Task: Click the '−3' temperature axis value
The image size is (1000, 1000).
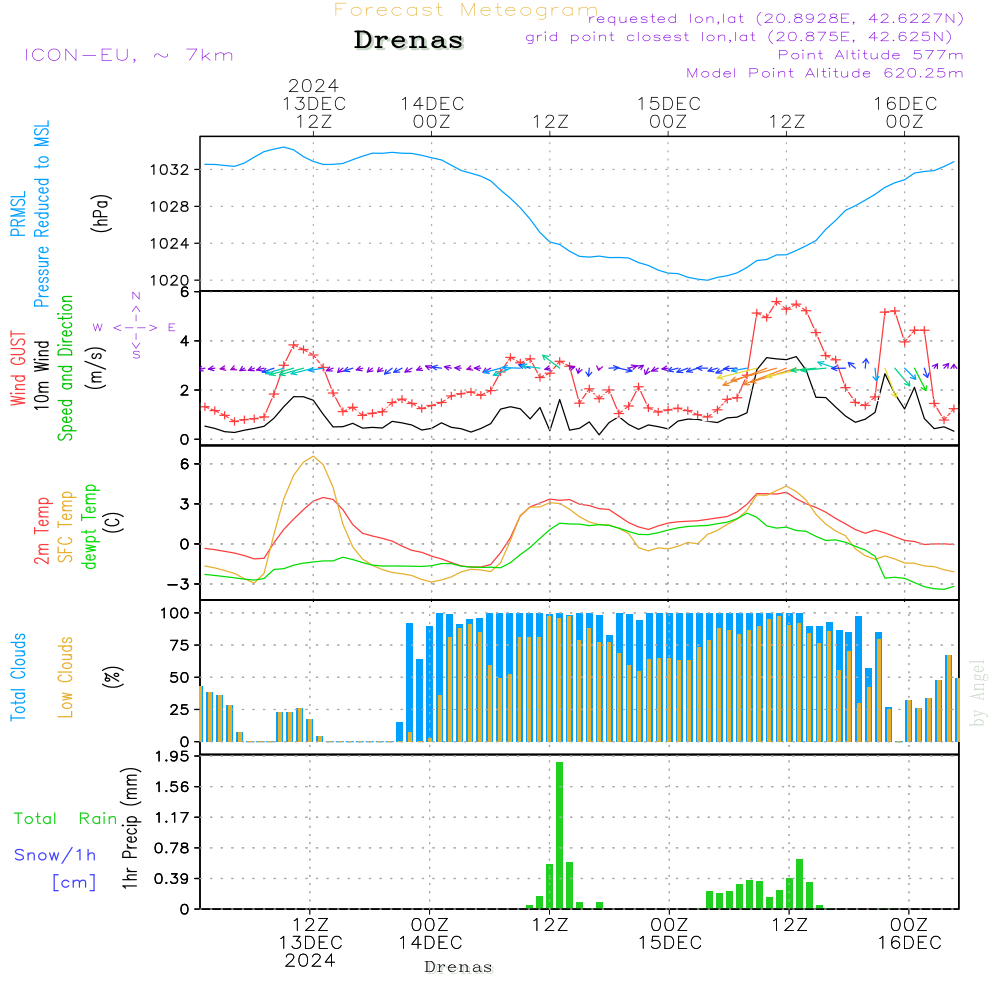Action: point(177,584)
